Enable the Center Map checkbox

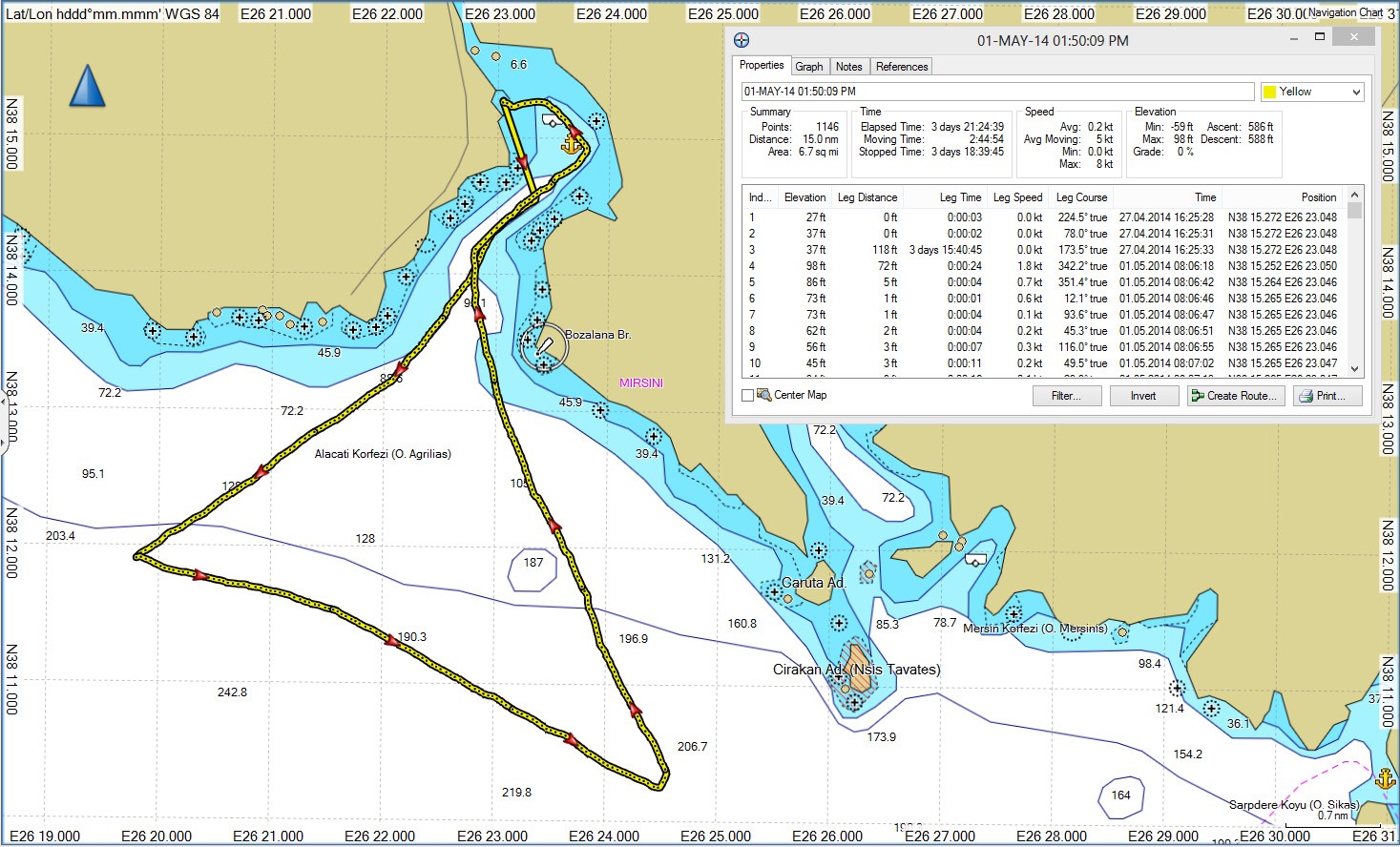(747, 395)
